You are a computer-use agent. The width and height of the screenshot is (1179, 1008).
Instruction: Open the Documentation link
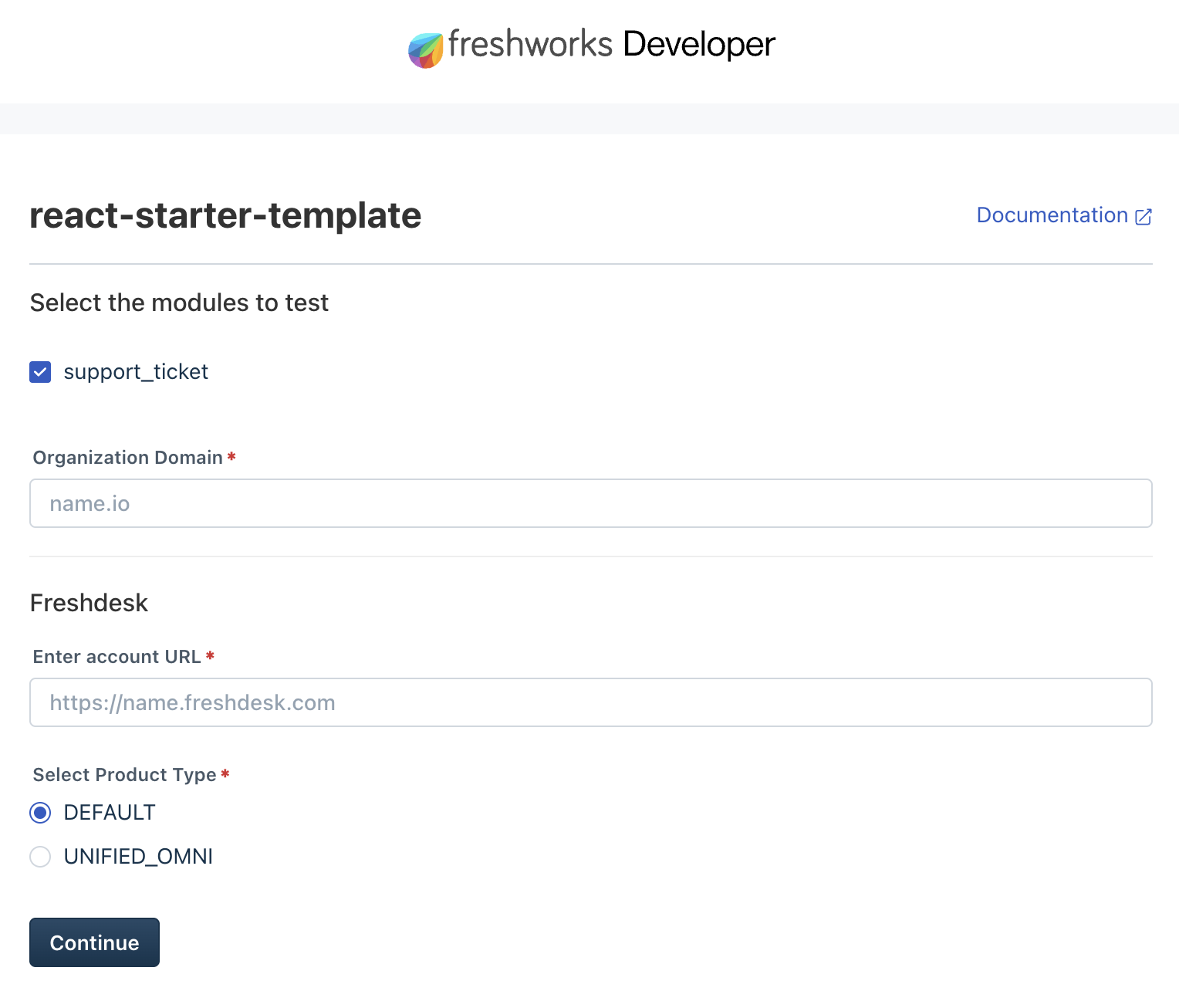click(1052, 215)
